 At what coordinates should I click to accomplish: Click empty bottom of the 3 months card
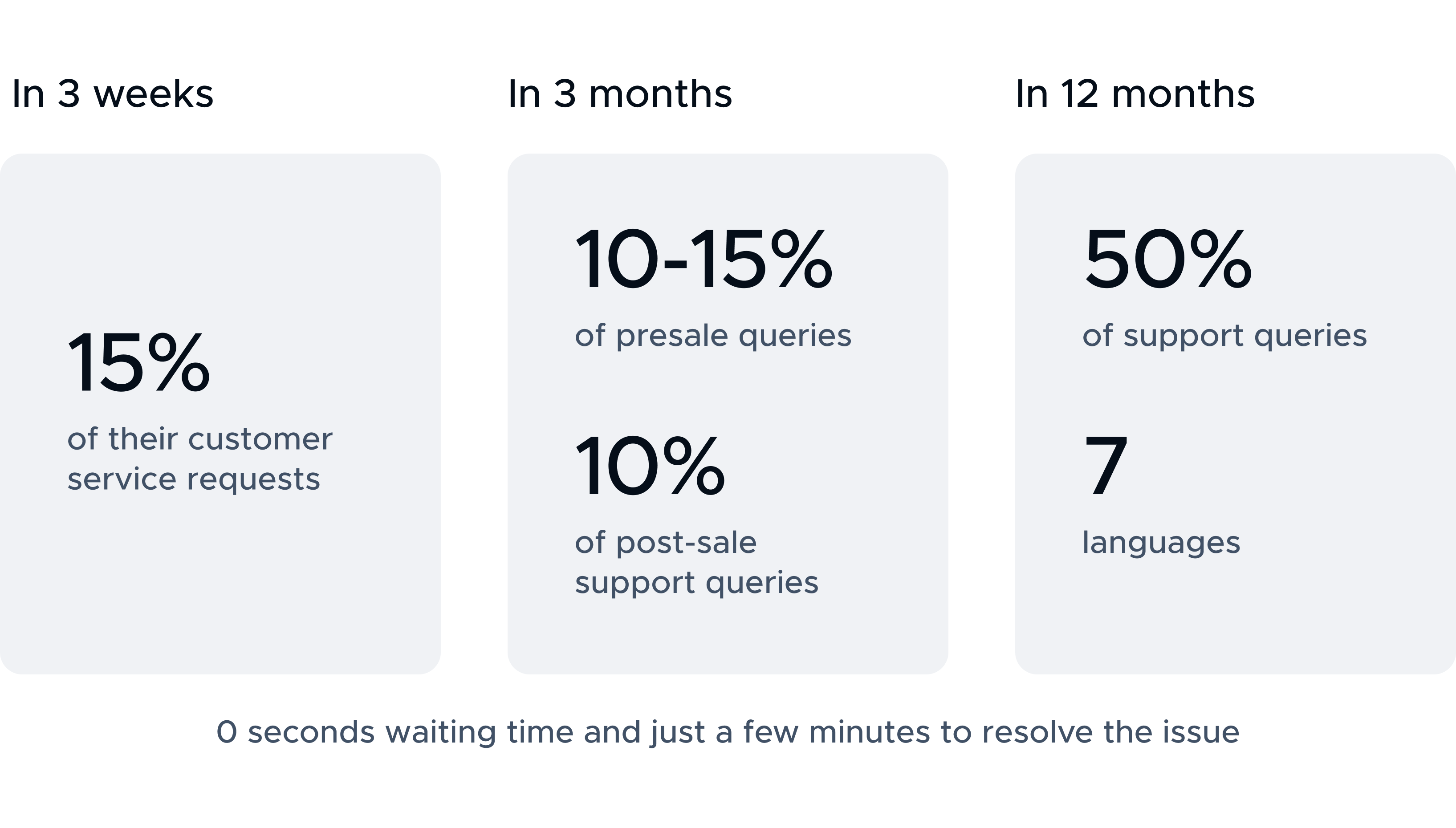coord(728,637)
